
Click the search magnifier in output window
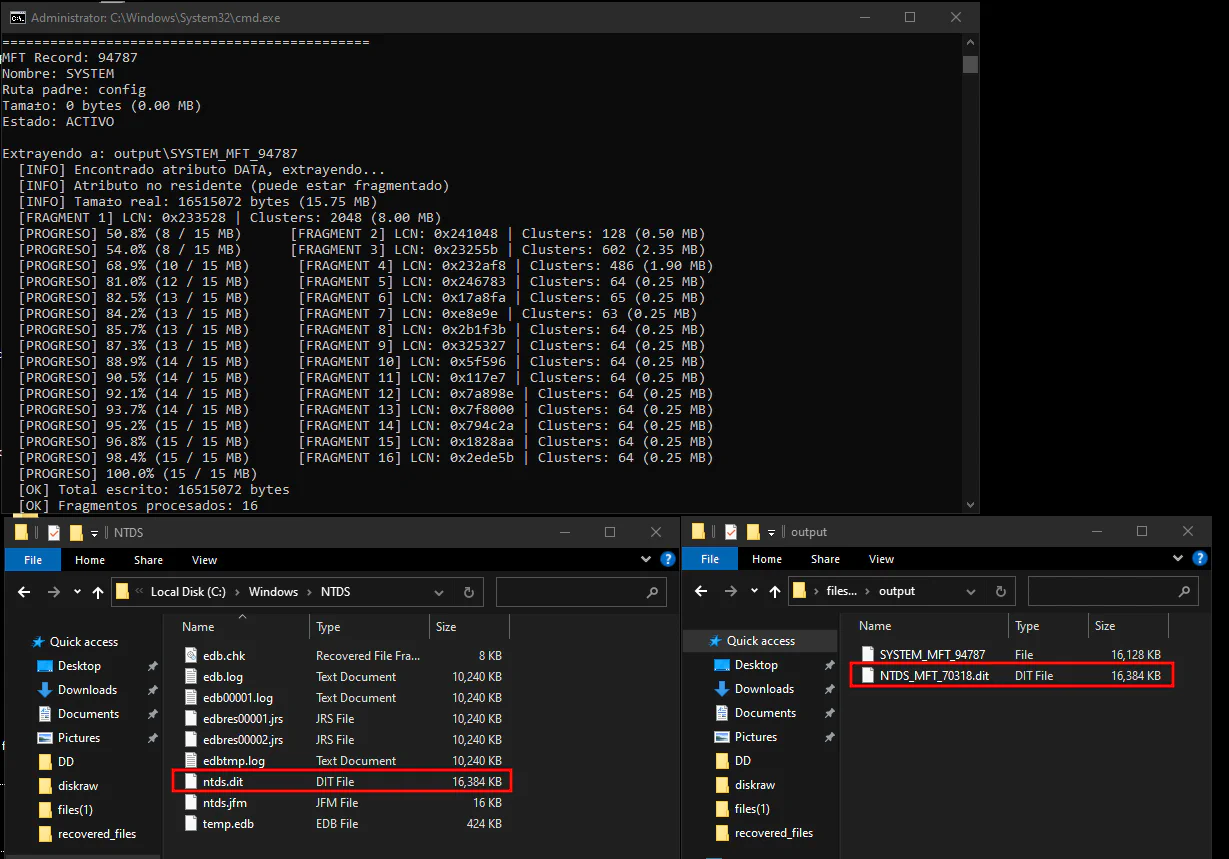click(1185, 591)
